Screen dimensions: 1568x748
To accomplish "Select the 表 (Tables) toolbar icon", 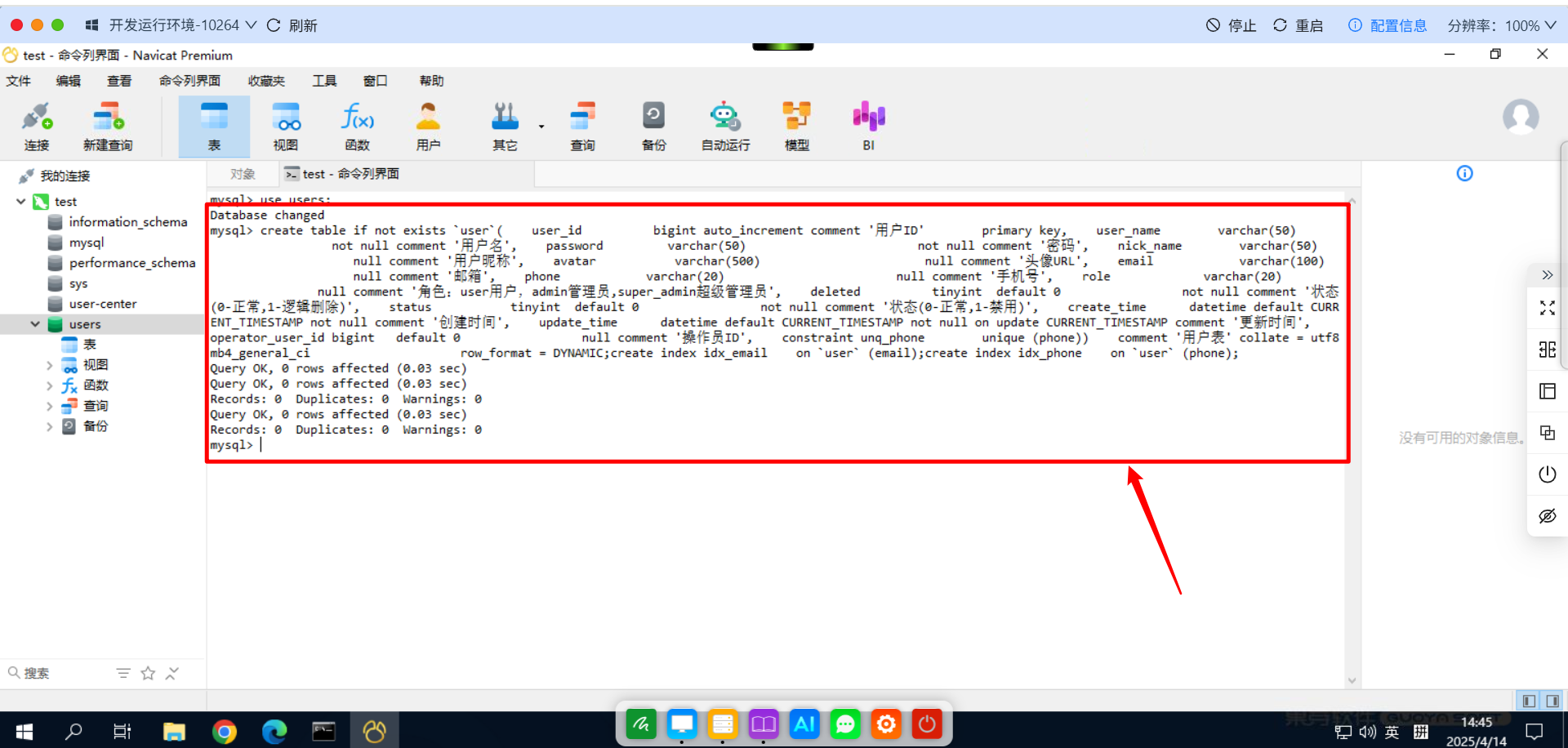I will coord(214,124).
